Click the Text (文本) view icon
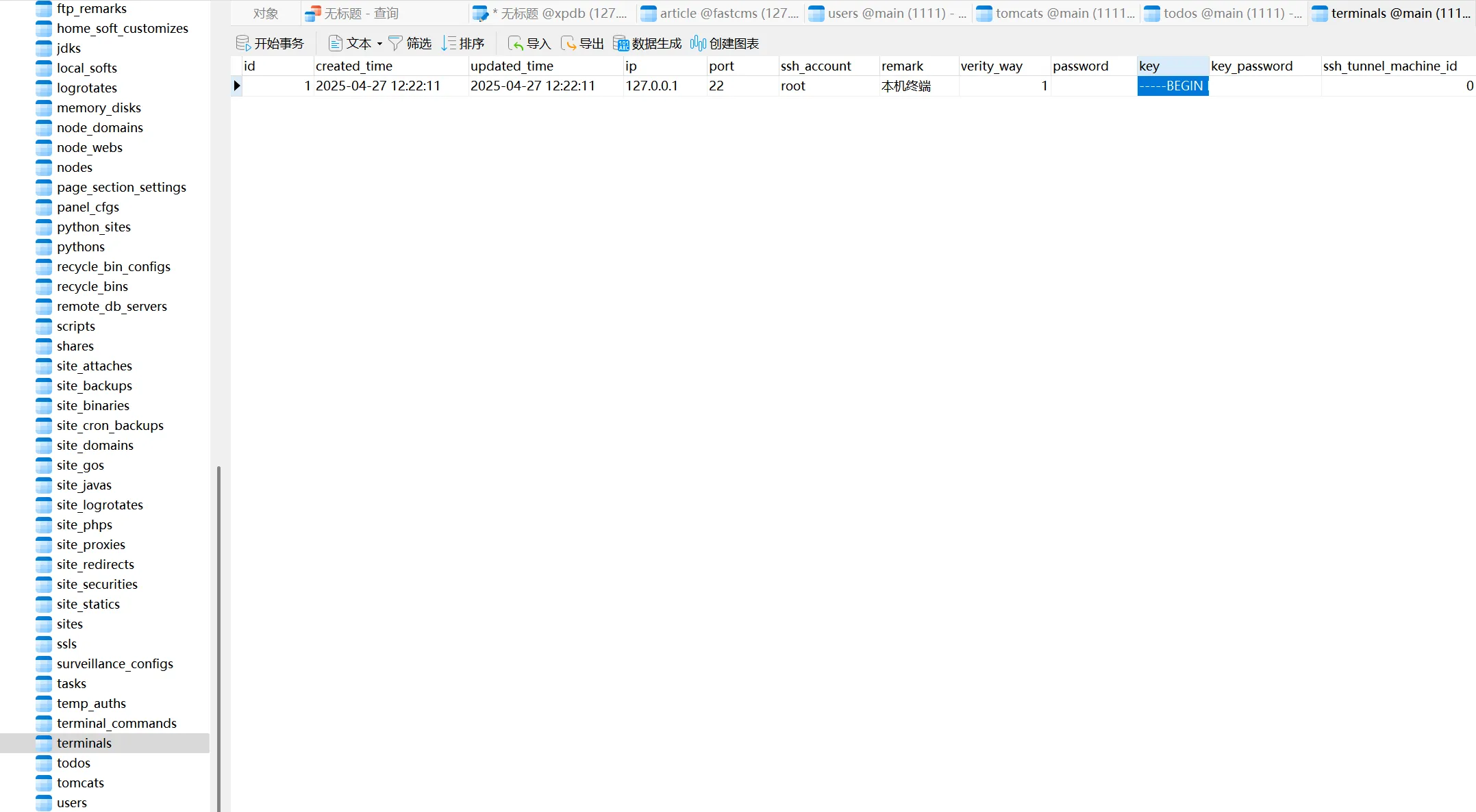The image size is (1476, 812). coord(336,43)
